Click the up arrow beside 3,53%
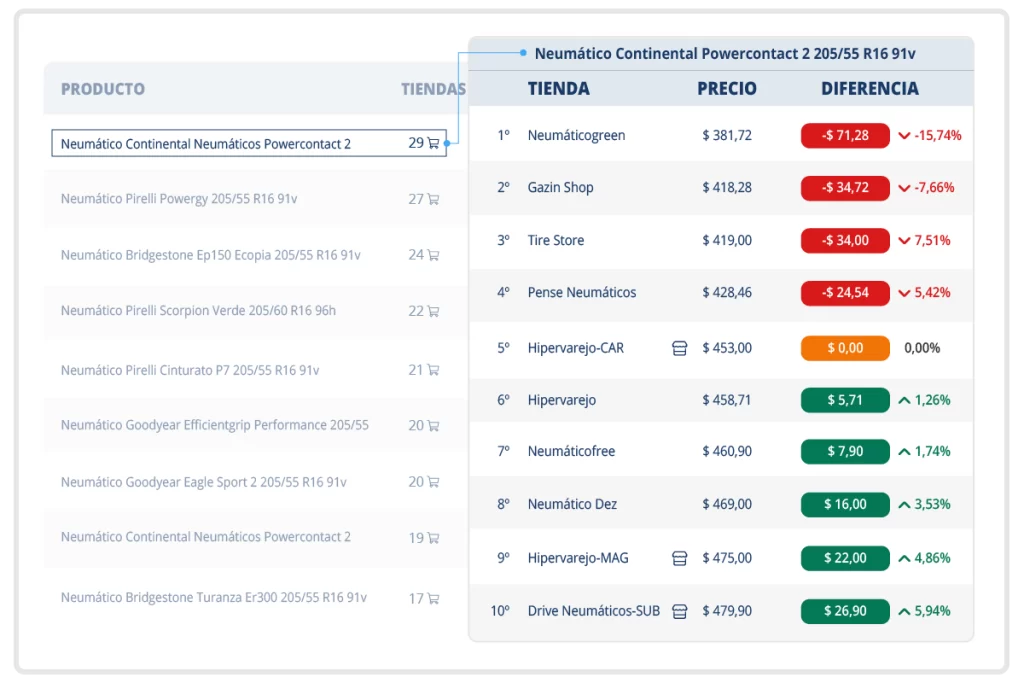 [904, 505]
